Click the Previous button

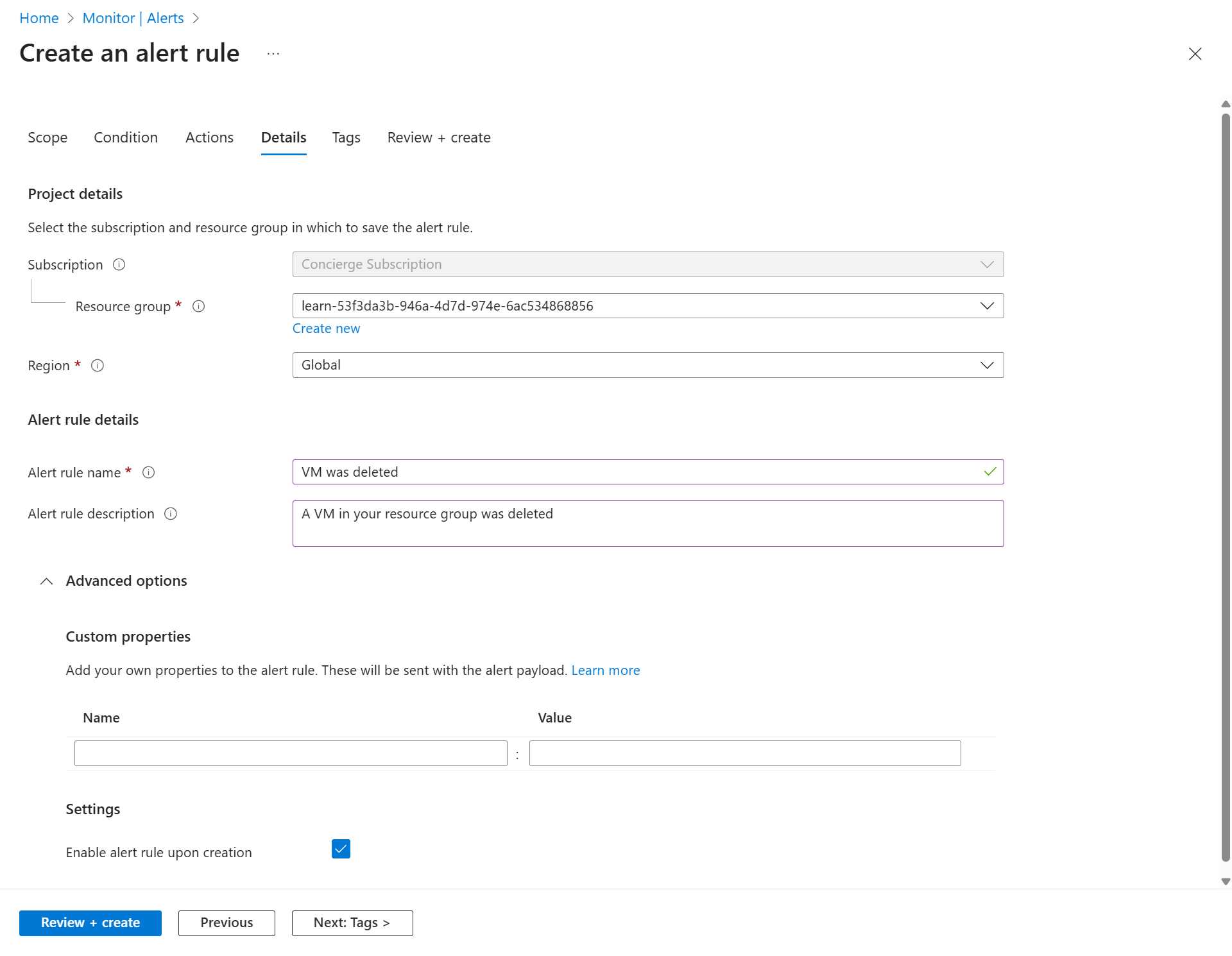[227, 923]
